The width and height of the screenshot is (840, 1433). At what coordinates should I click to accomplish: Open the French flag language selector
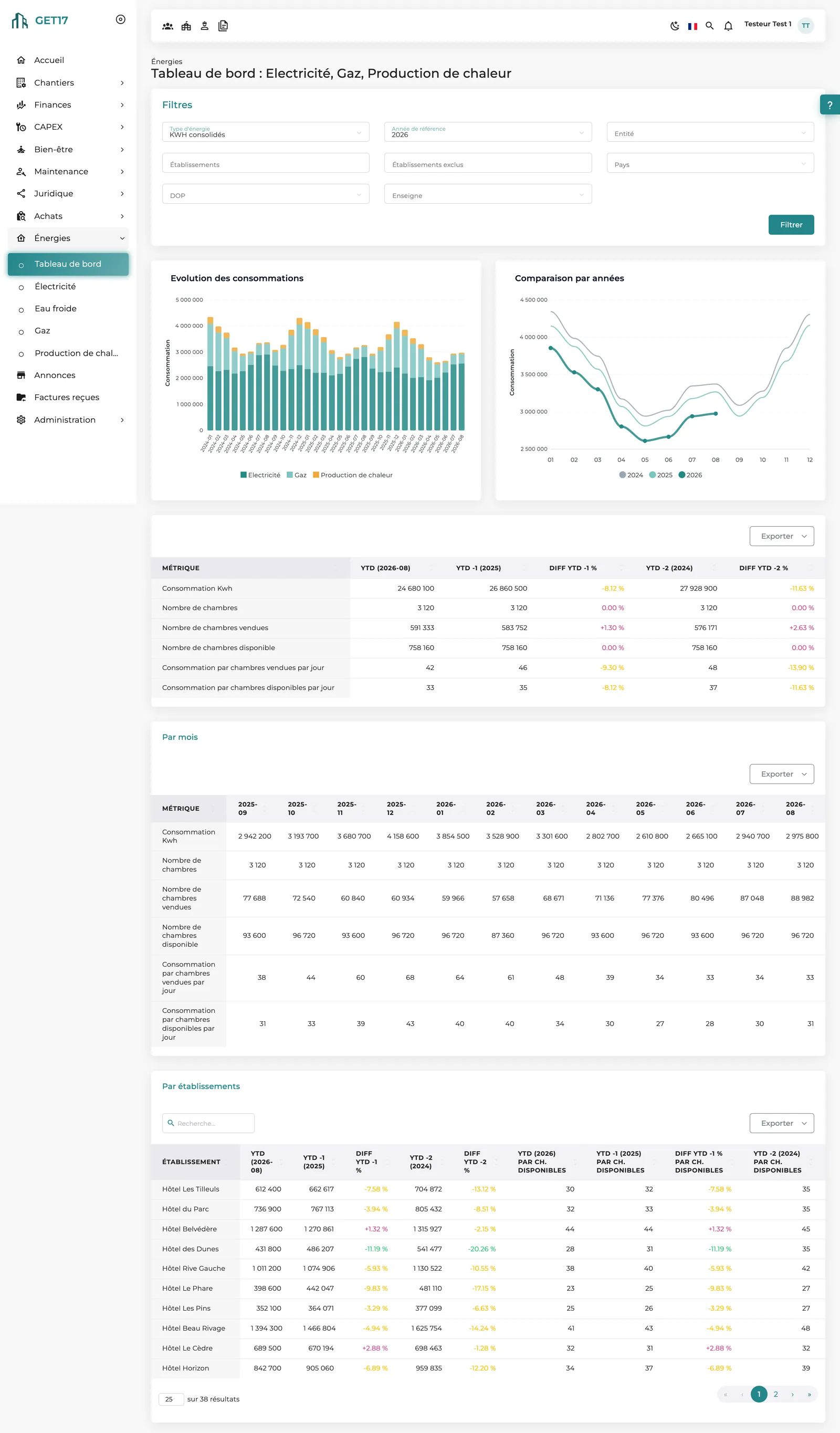(692, 26)
